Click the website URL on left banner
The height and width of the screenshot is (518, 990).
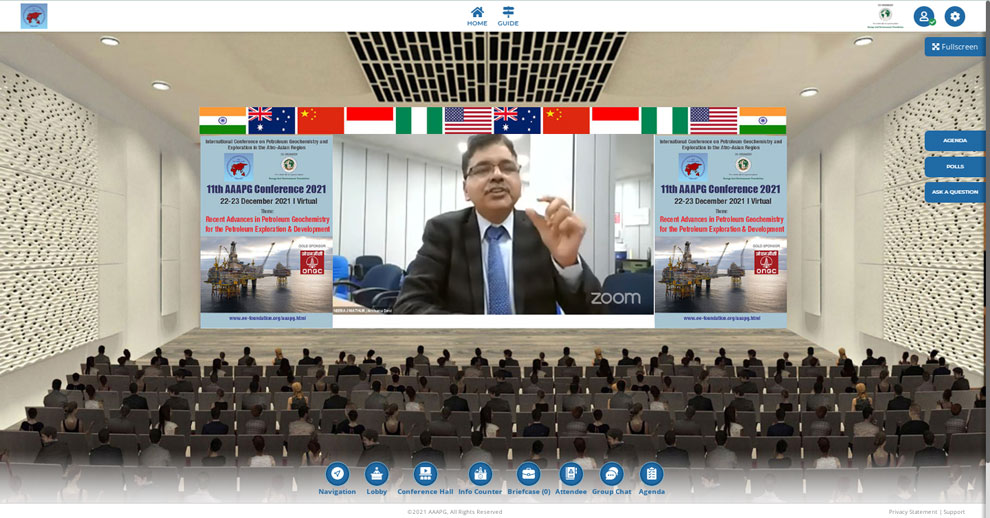pyautogui.click(x=267, y=318)
